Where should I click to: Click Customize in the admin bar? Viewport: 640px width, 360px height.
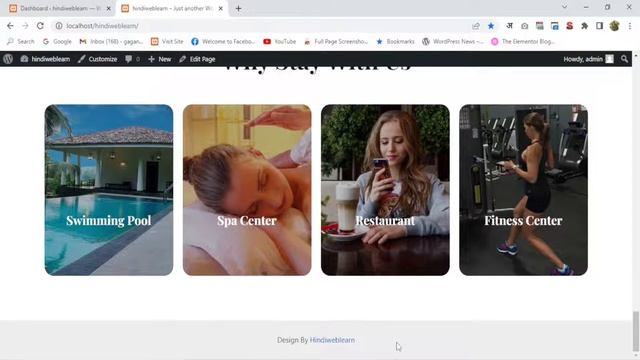click(98, 59)
